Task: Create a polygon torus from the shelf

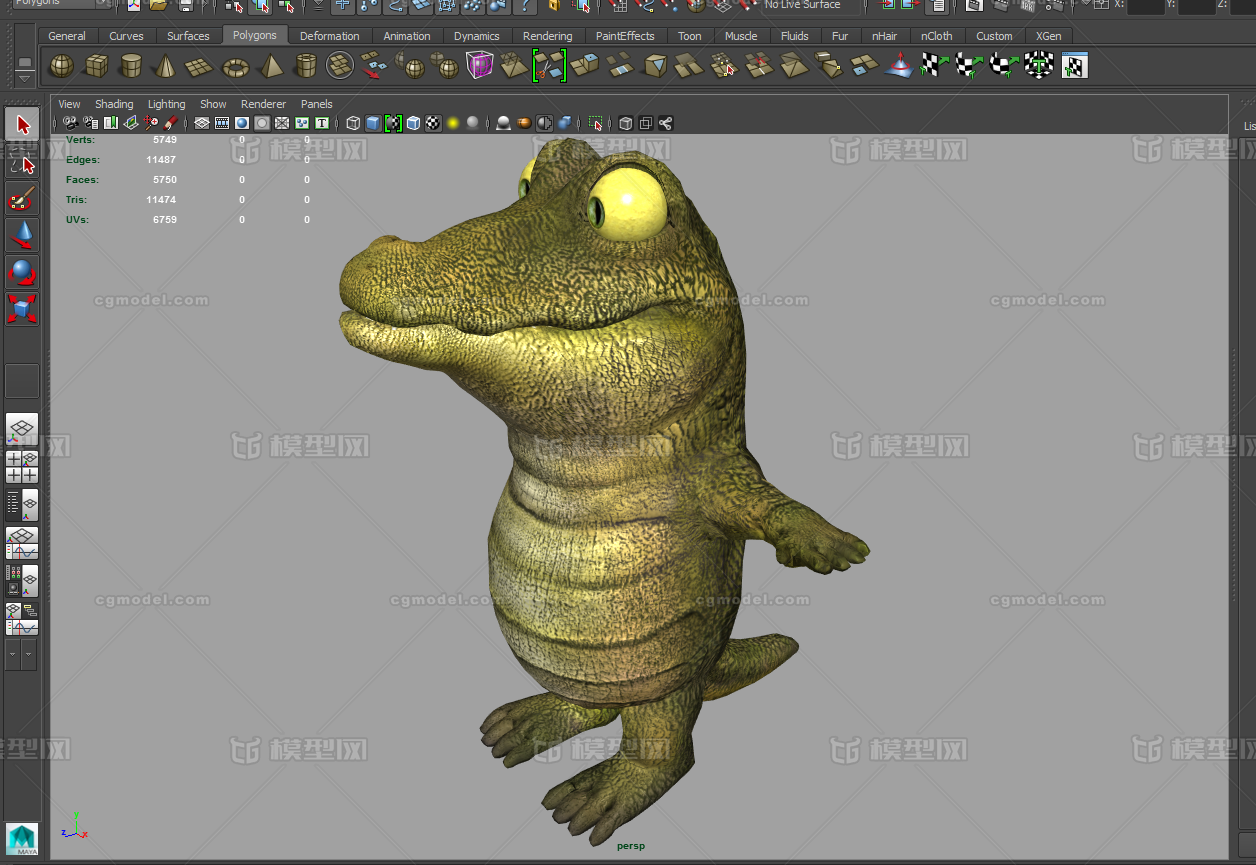Action: [235, 67]
